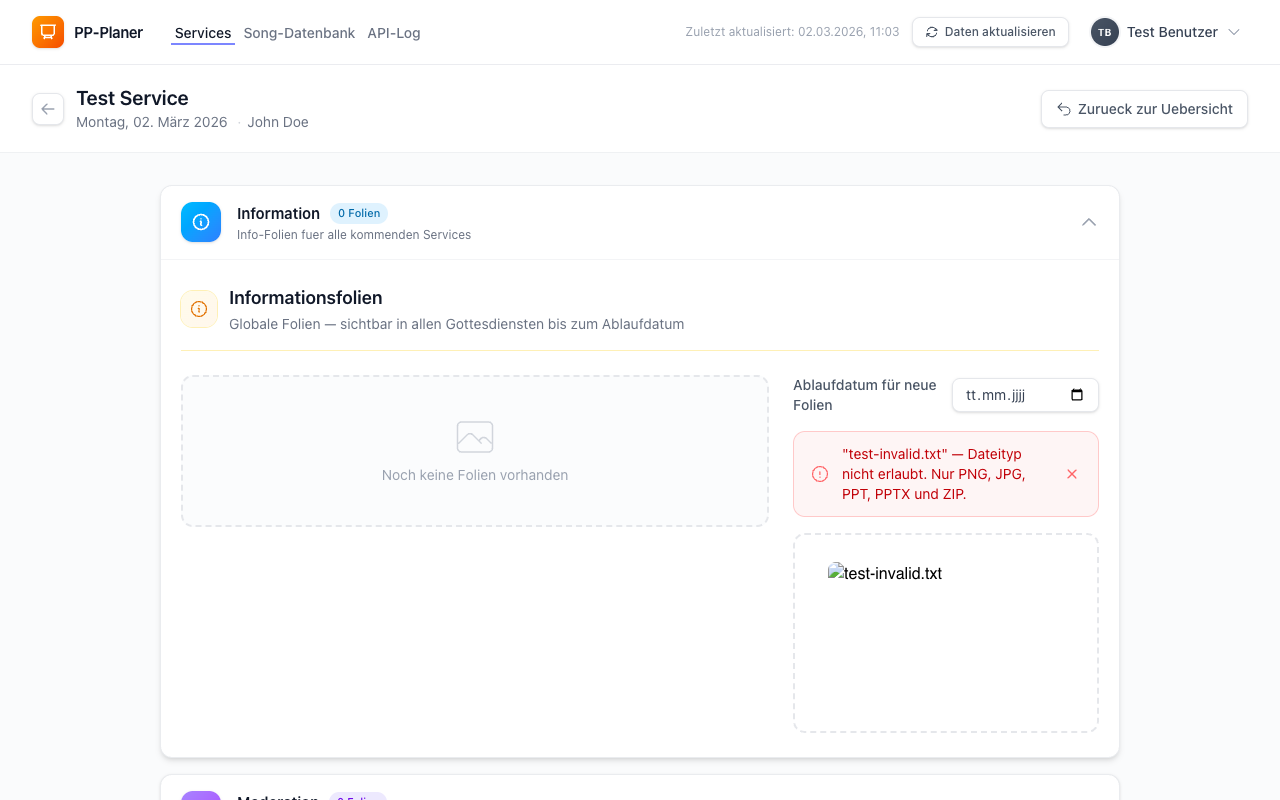This screenshot has height=800, width=1280.
Task: Open the calendar picker in date field
Action: coord(1077,395)
